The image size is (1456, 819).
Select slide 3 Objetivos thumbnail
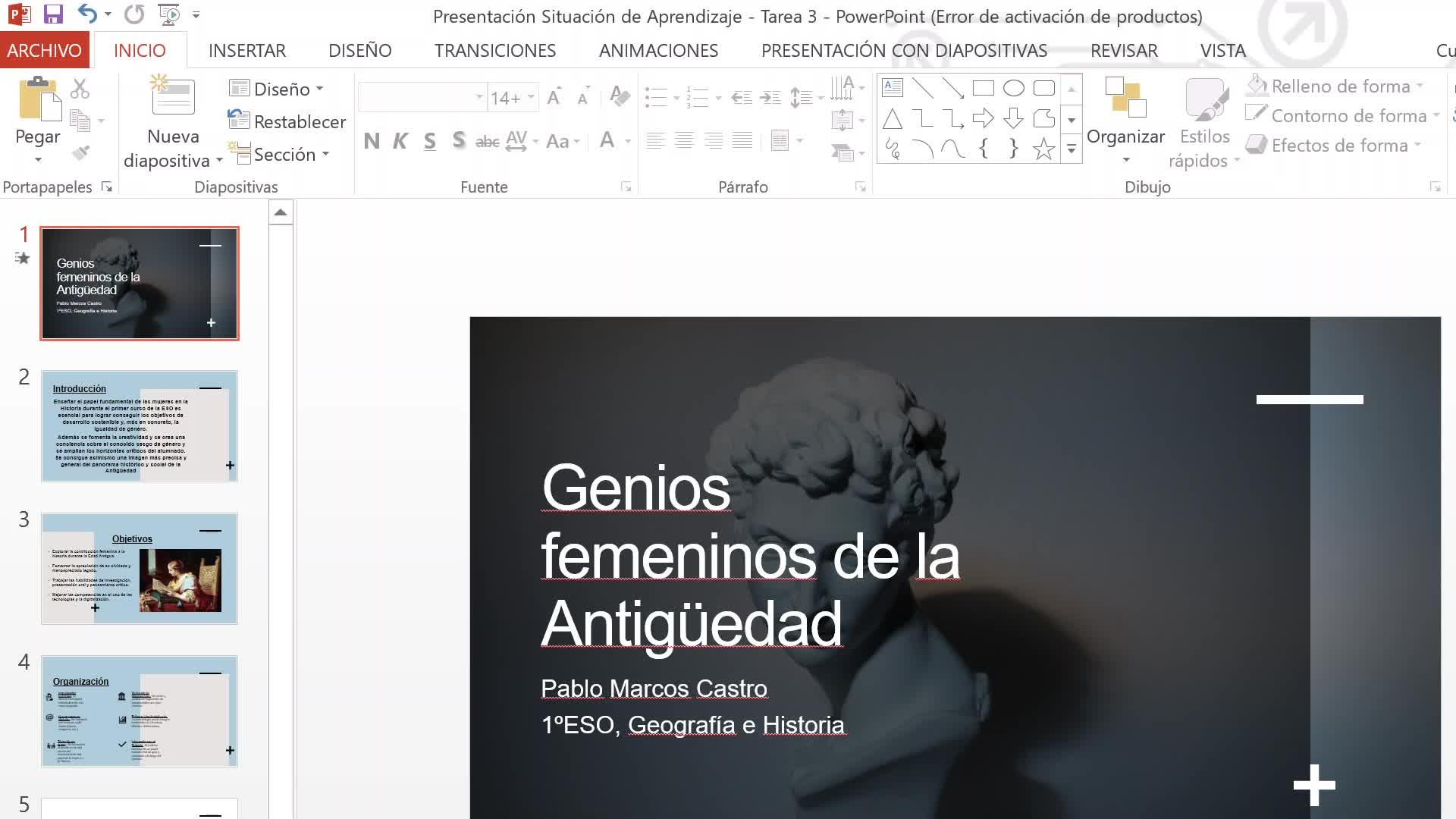pos(140,569)
